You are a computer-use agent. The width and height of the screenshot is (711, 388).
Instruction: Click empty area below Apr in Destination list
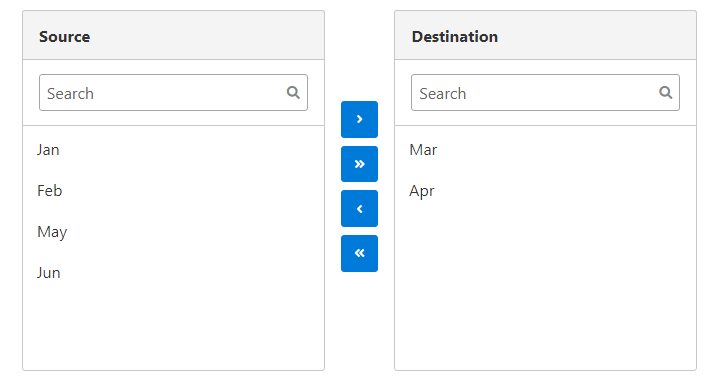click(545, 290)
